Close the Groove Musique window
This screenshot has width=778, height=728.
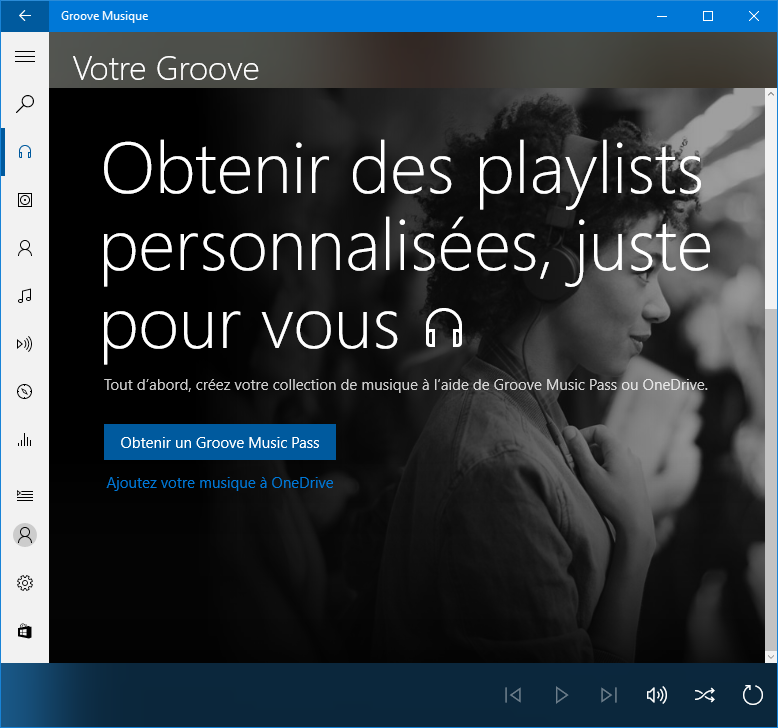(x=754, y=16)
